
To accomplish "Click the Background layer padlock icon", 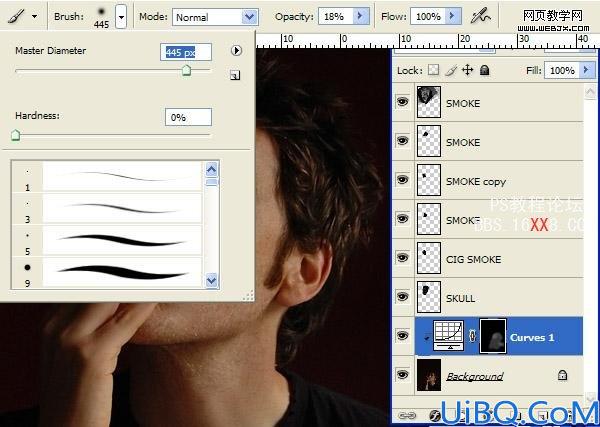I will [x=562, y=375].
